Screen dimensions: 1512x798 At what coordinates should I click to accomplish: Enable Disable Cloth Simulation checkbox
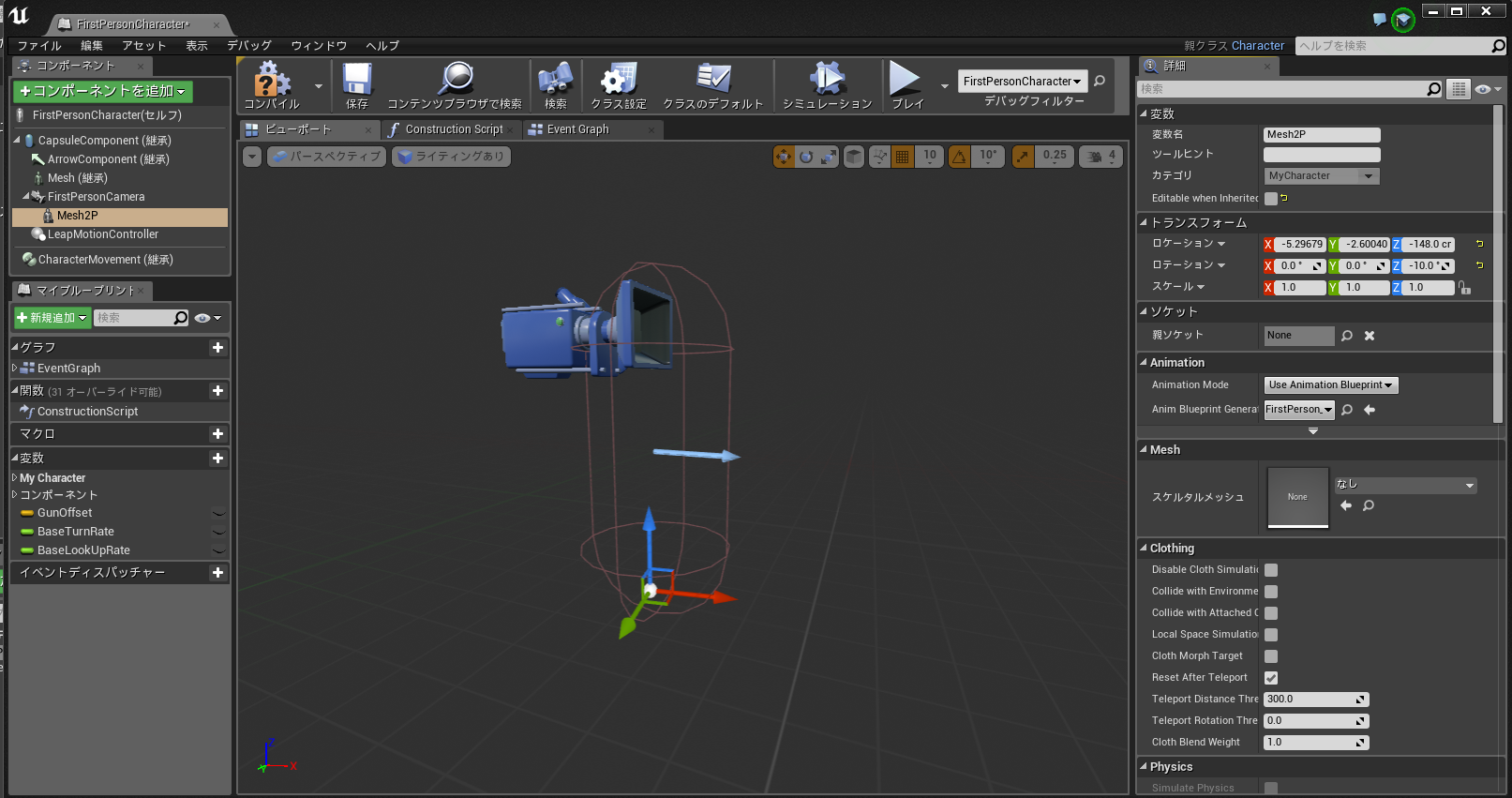coord(1271,570)
